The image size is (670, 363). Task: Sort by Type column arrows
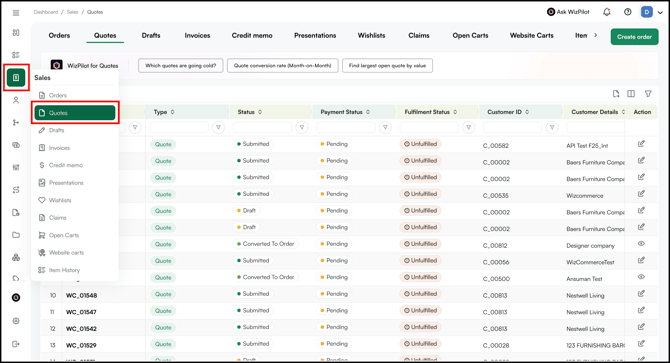[173, 112]
